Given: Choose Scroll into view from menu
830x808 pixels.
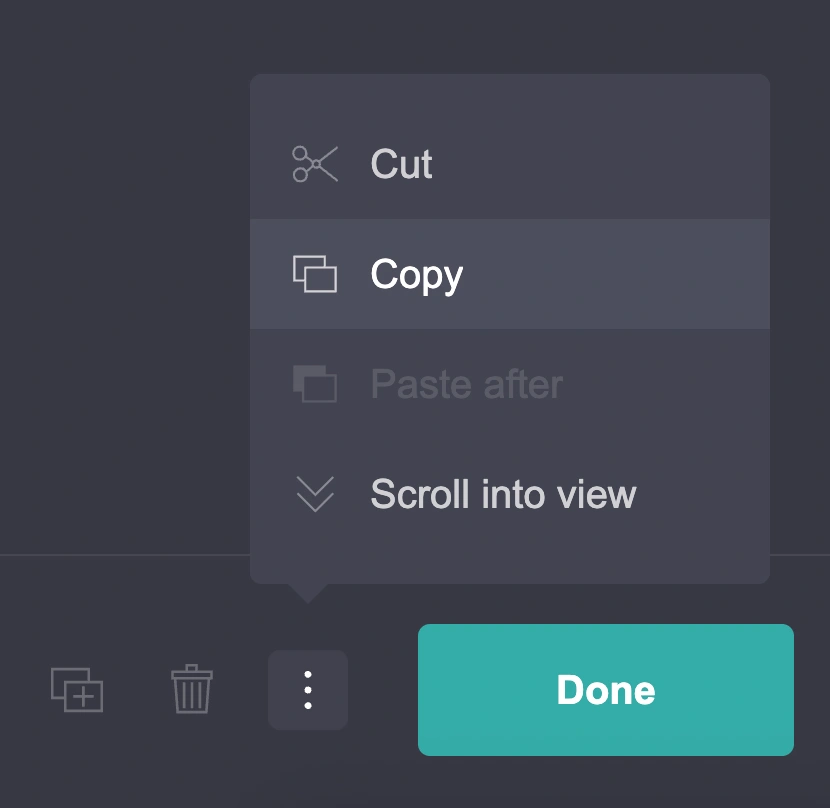Looking at the screenshot, I should coord(510,494).
